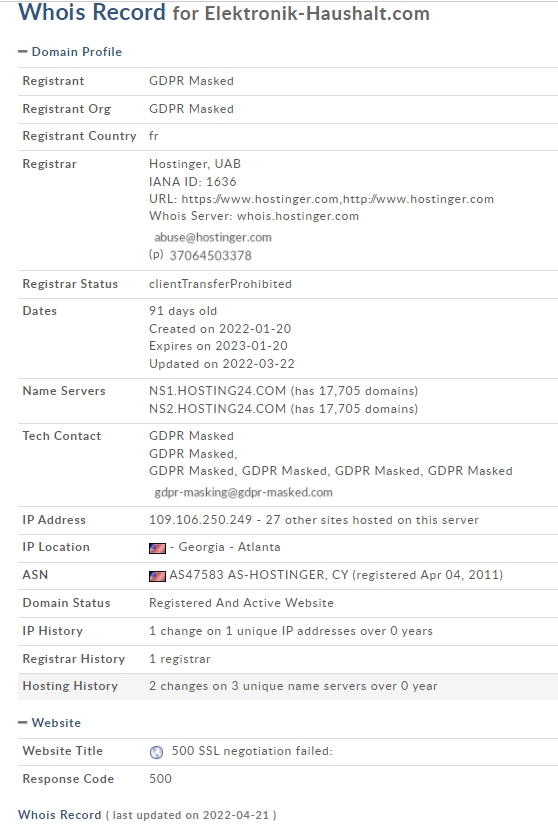
Task: Click the abuse@hostinger.com email
Action: pos(213,237)
